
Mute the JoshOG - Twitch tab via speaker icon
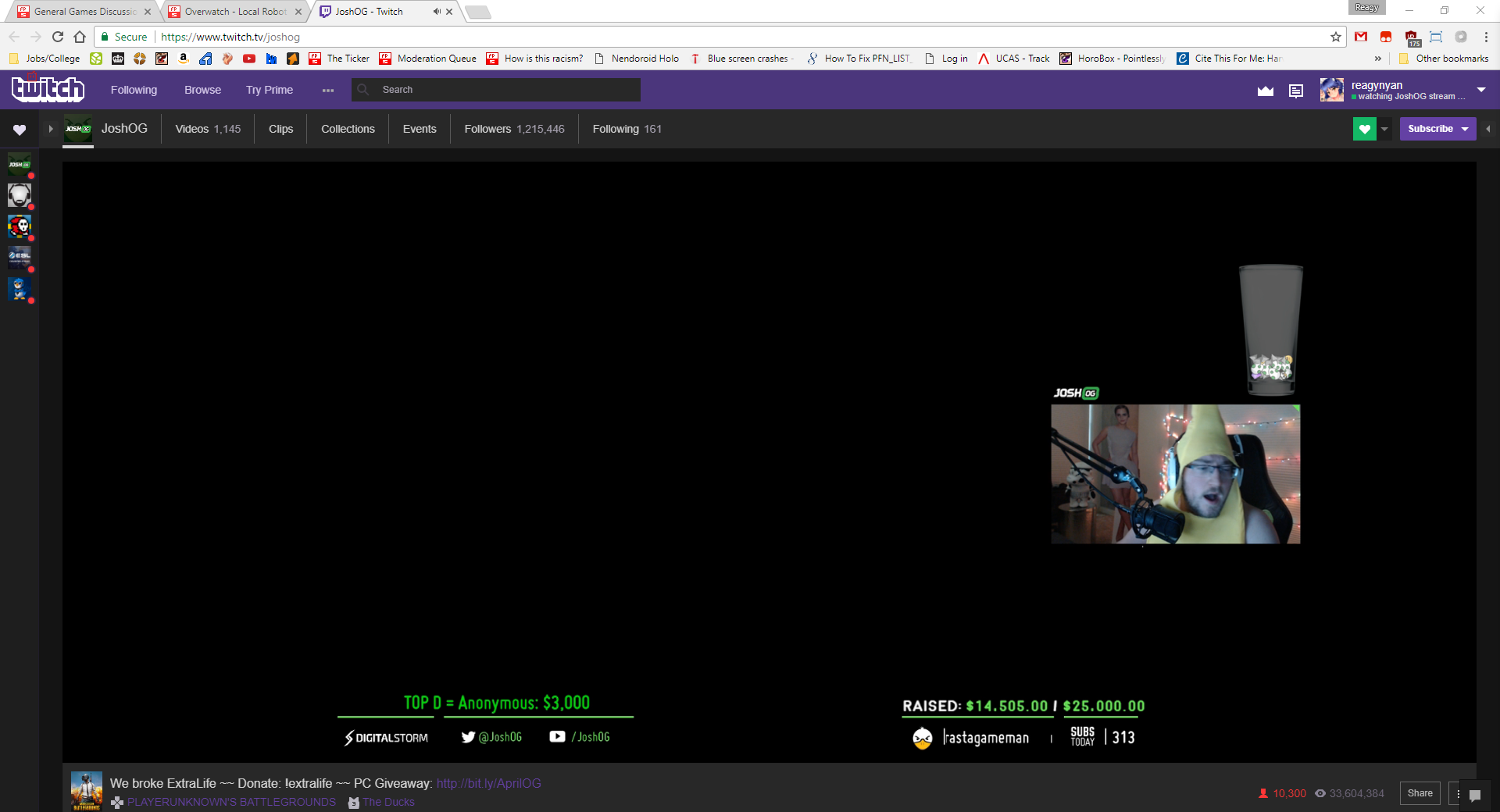click(437, 12)
